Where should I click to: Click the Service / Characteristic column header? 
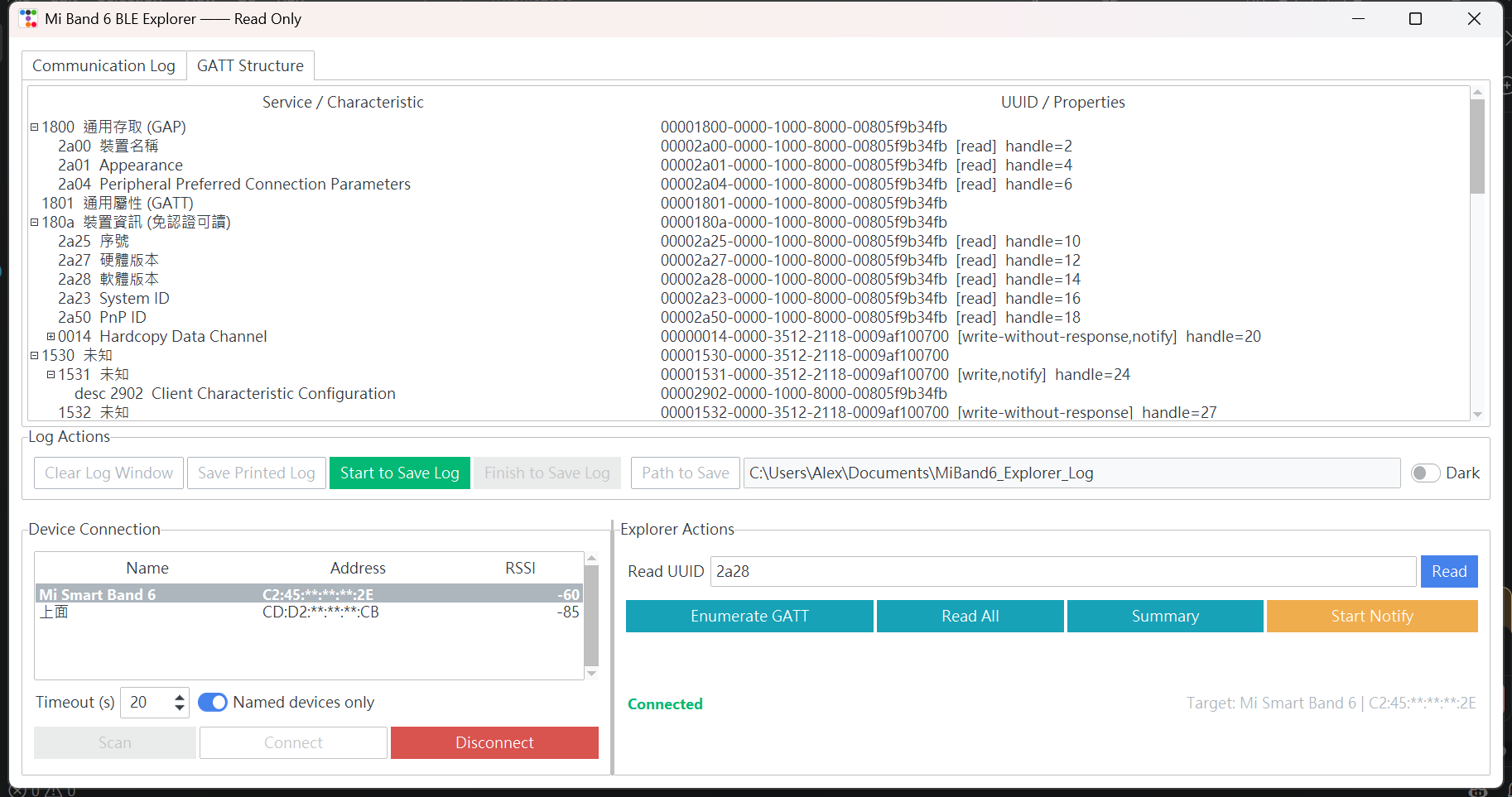point(343,102)
